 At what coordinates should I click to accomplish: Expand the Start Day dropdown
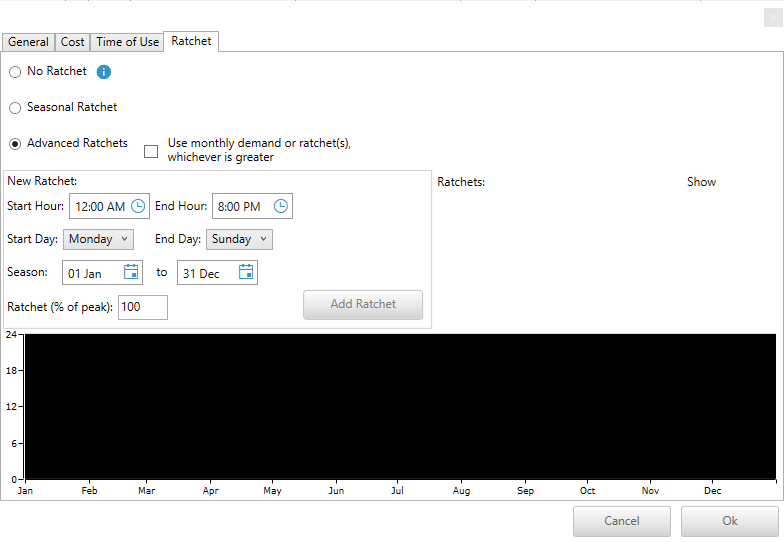[x=98, y=240]
